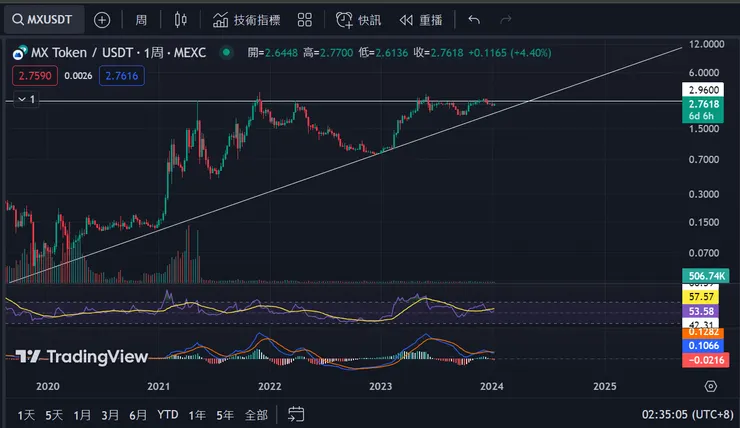Screen dimensions: 740x428
Task: Select the 5年 time range
Action: point(225,415)
